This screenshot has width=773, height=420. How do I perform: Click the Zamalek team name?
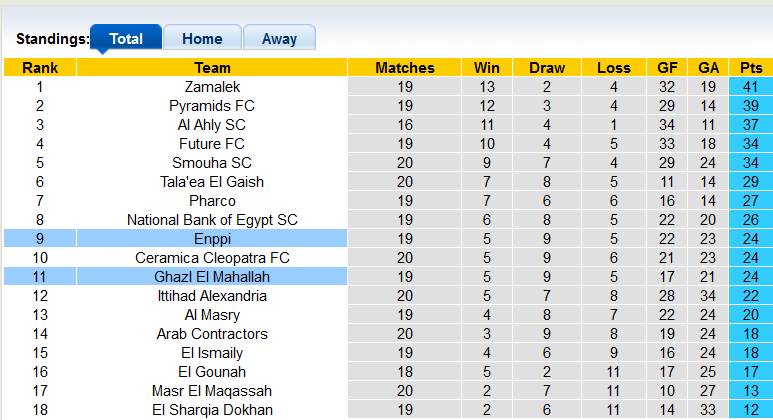212,87
